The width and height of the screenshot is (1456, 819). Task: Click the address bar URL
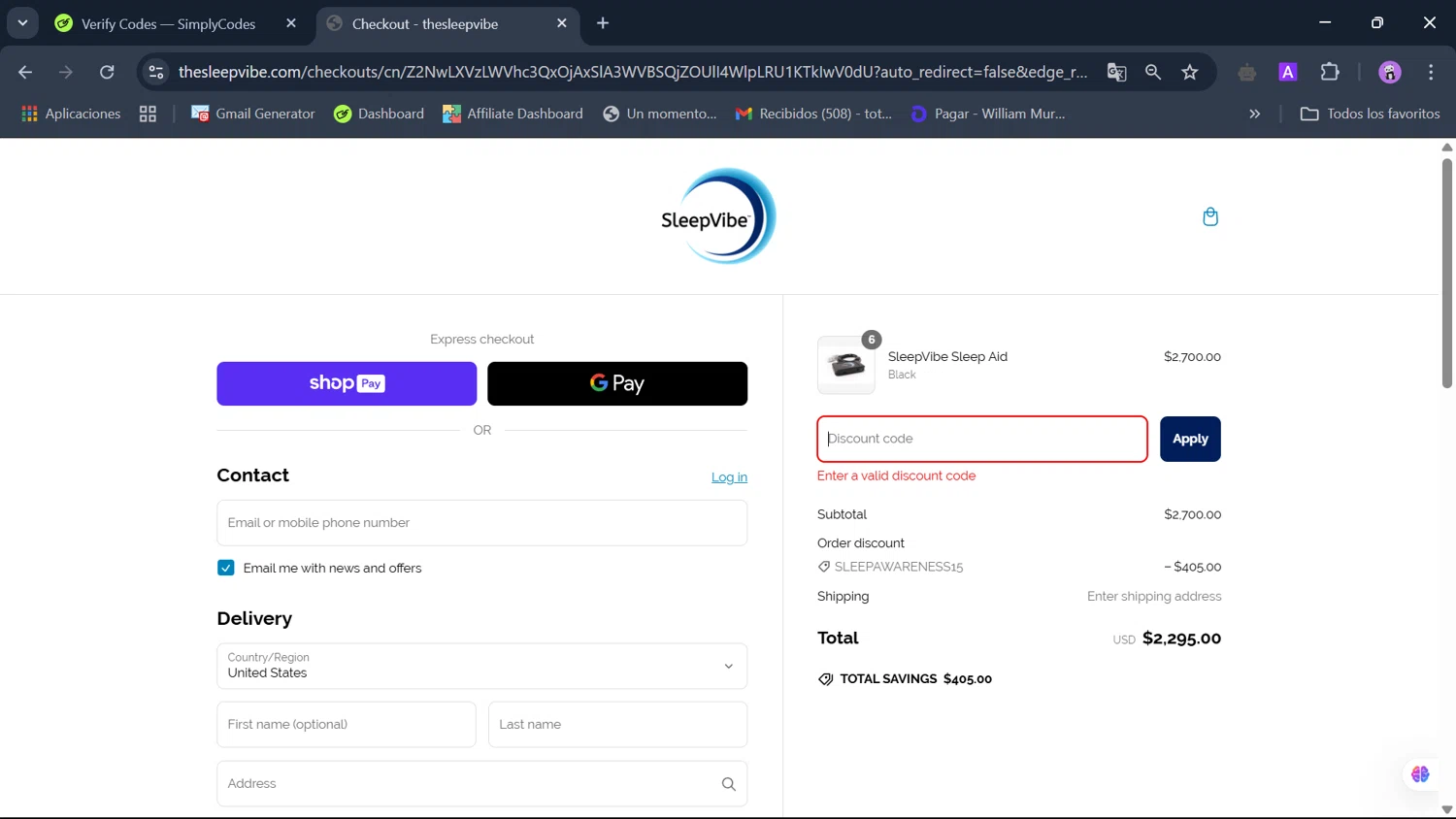click(x=633, y=72)
